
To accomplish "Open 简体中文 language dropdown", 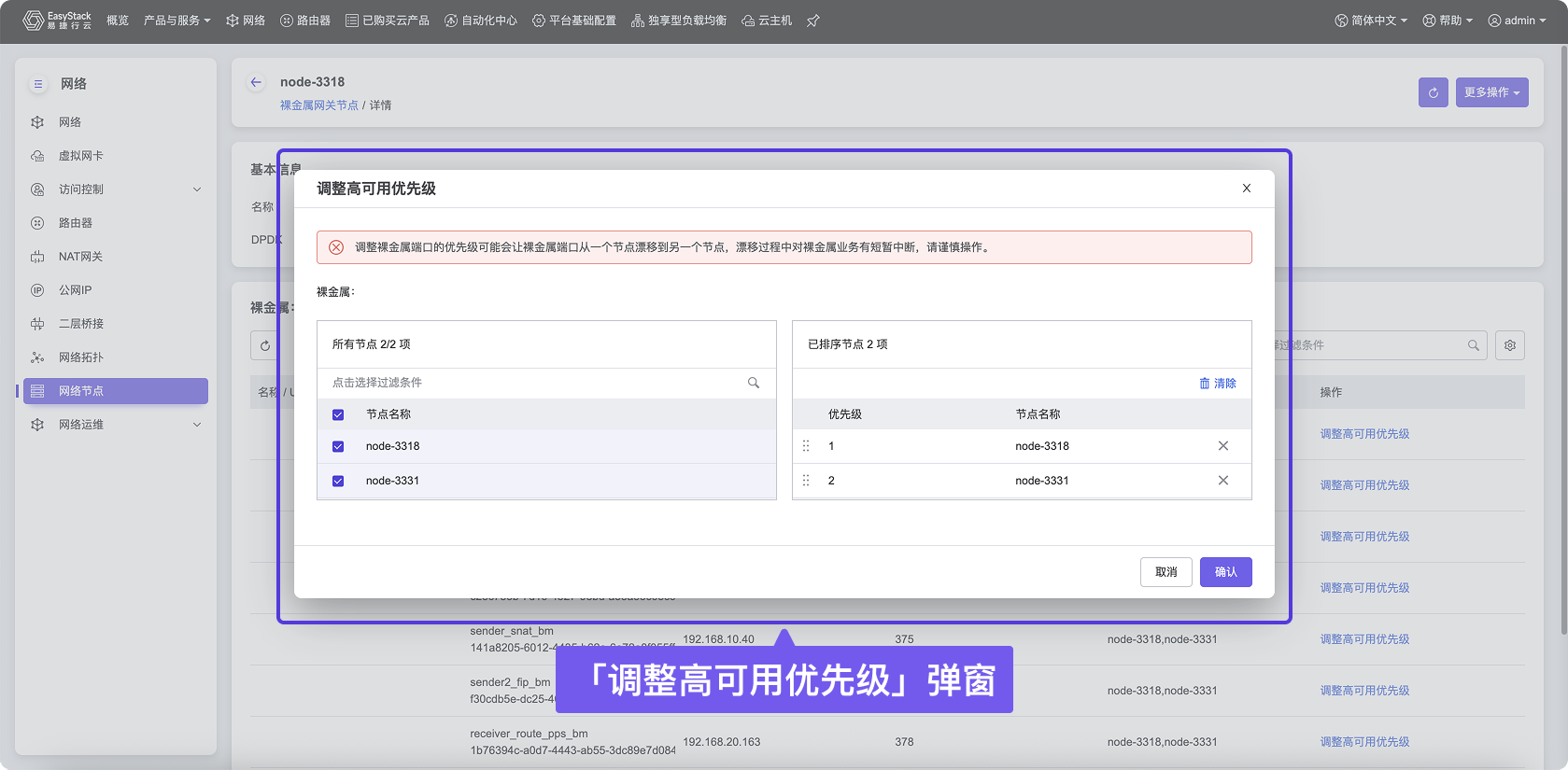I will click(1370, 21).
